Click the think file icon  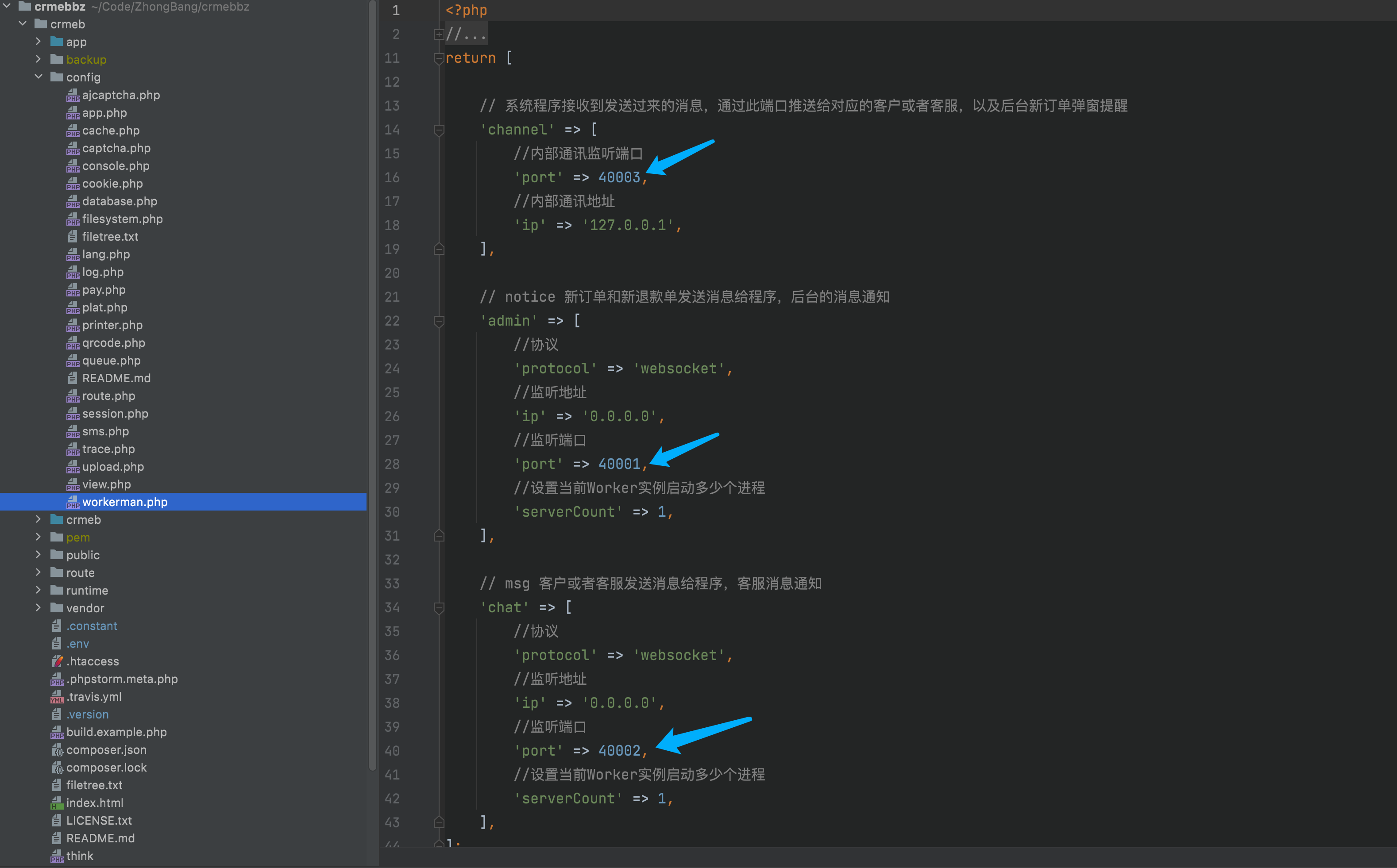(57, 856)
